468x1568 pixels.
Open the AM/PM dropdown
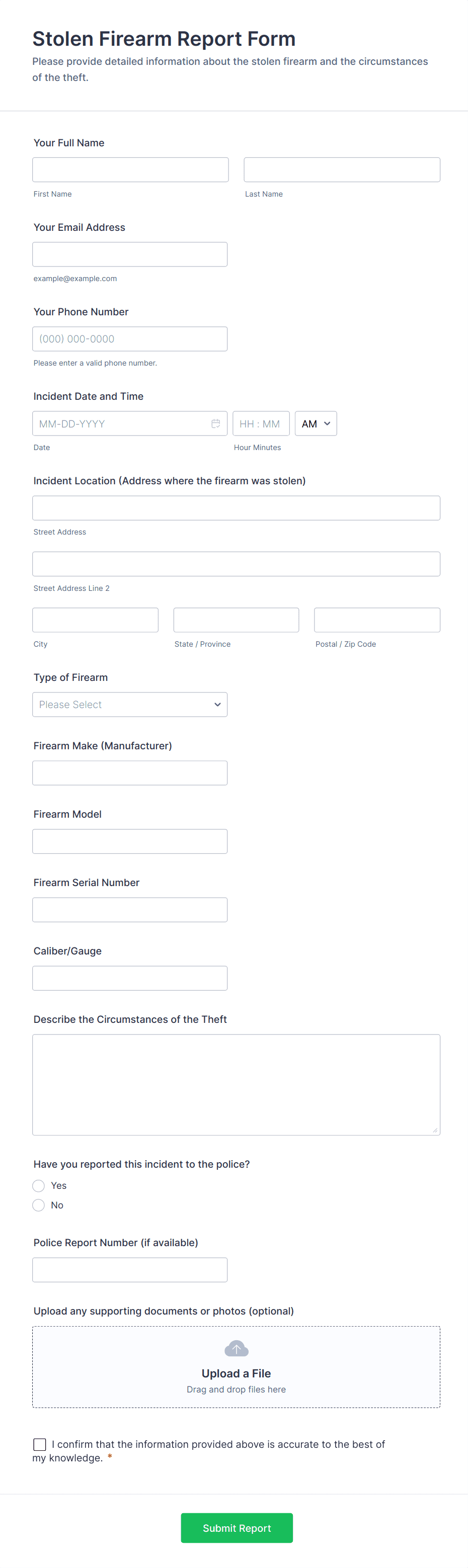316,423
